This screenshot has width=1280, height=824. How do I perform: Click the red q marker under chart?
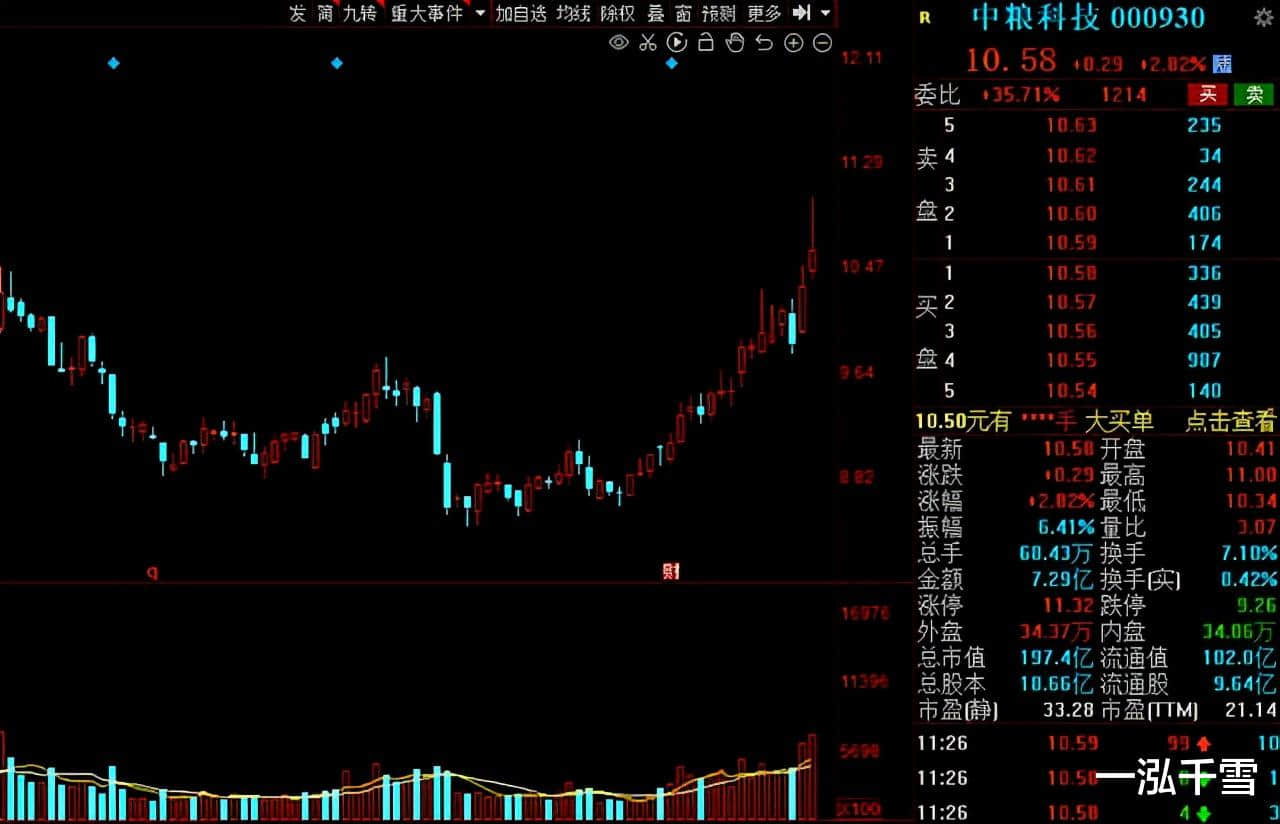click(153, 572)
